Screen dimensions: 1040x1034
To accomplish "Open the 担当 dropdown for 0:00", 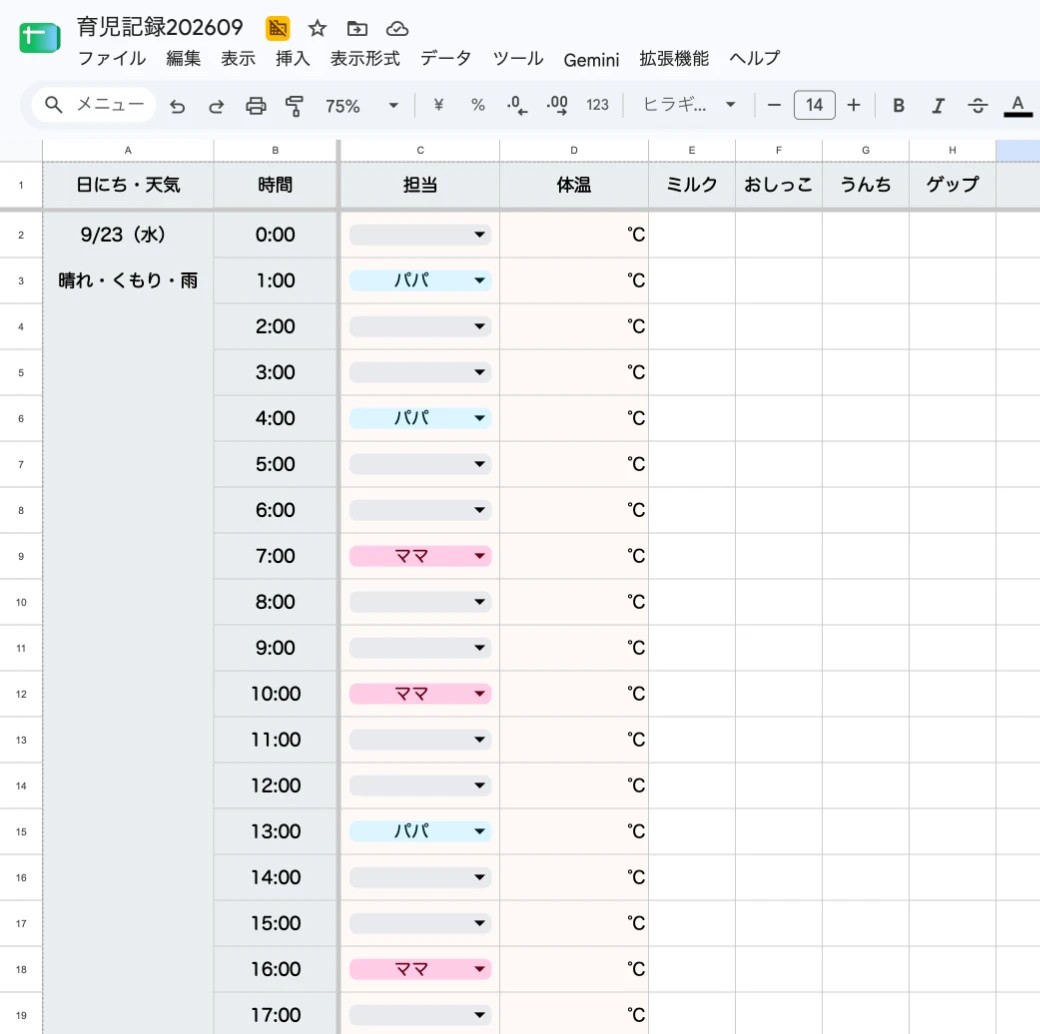I will click(421, 235).
